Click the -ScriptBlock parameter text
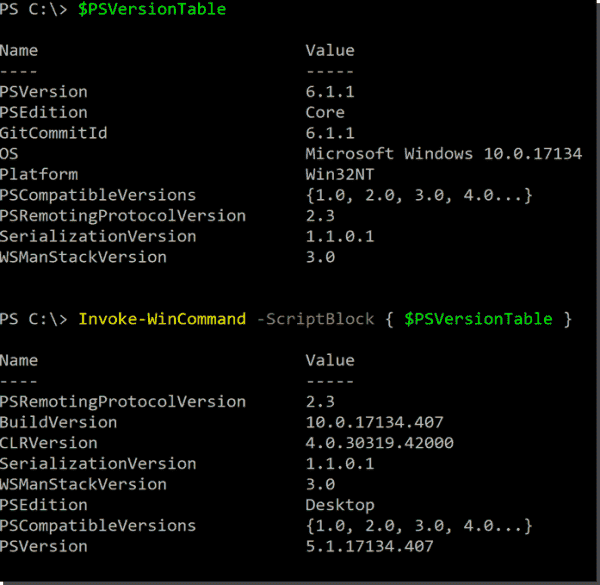600x585 pixels. click(315, 319)
